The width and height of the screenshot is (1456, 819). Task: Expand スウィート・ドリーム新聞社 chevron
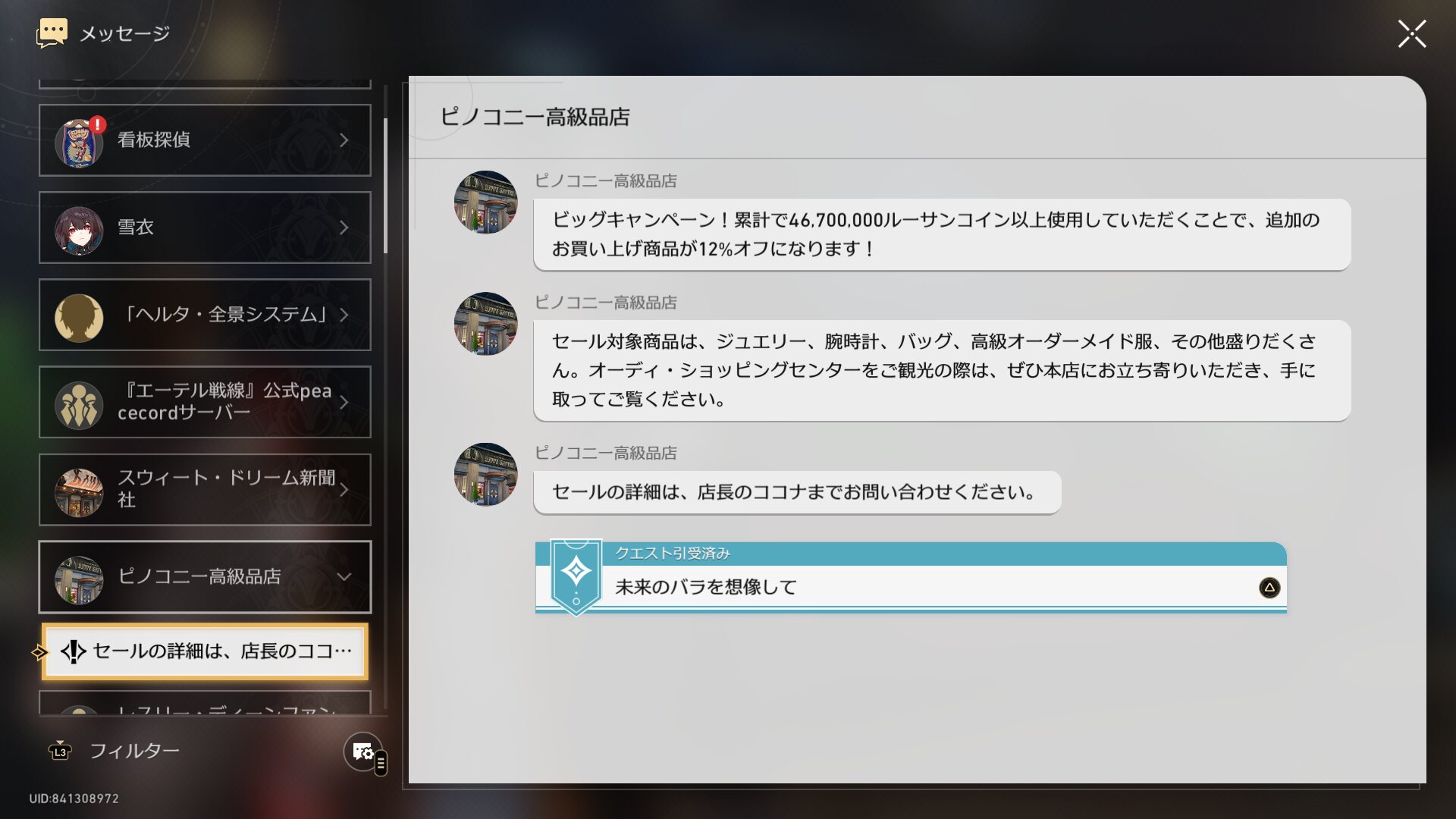coord(344,490)
